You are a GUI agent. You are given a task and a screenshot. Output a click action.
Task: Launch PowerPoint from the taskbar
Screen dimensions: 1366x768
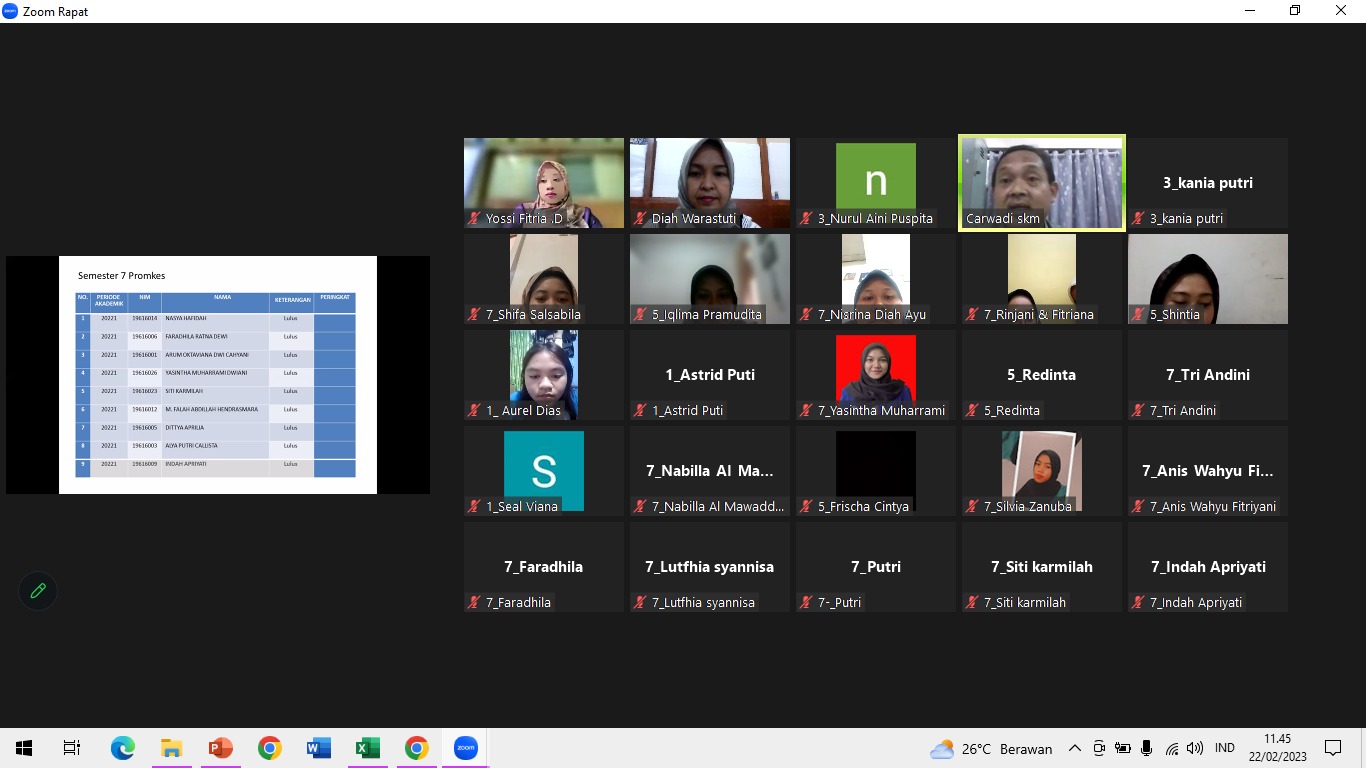[x=220, y=748]
